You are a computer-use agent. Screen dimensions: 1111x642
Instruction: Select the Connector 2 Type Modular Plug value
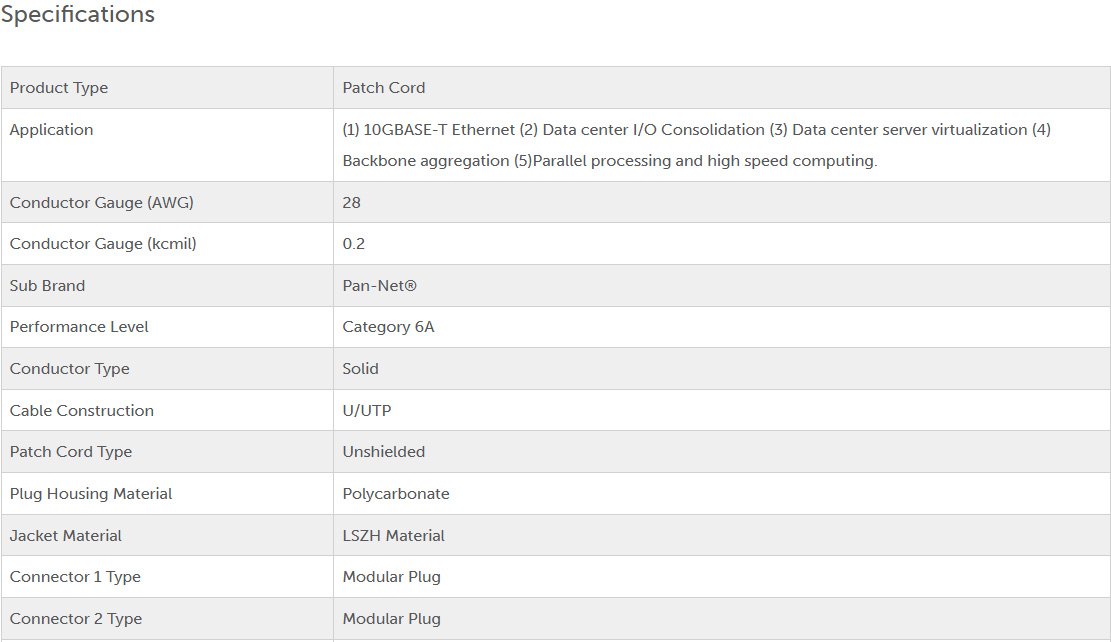click(392, 619)
